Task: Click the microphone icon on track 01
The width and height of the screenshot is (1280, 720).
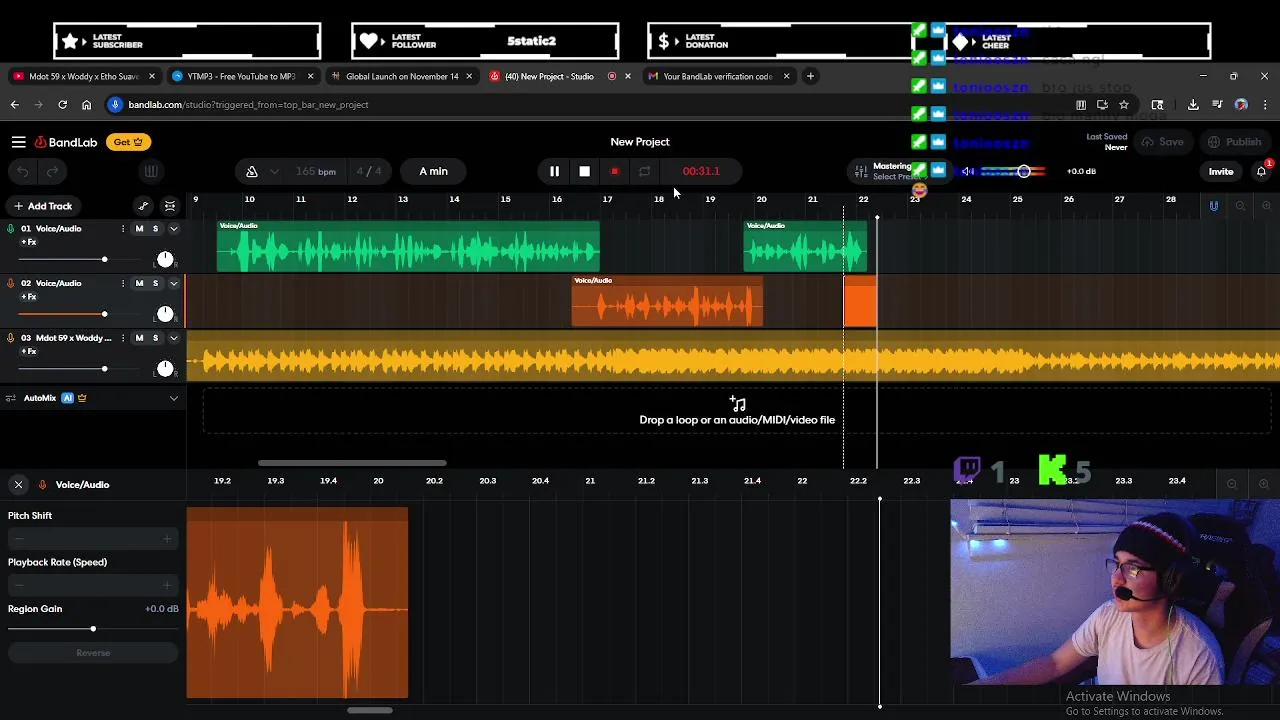Action: pos(11,229)
